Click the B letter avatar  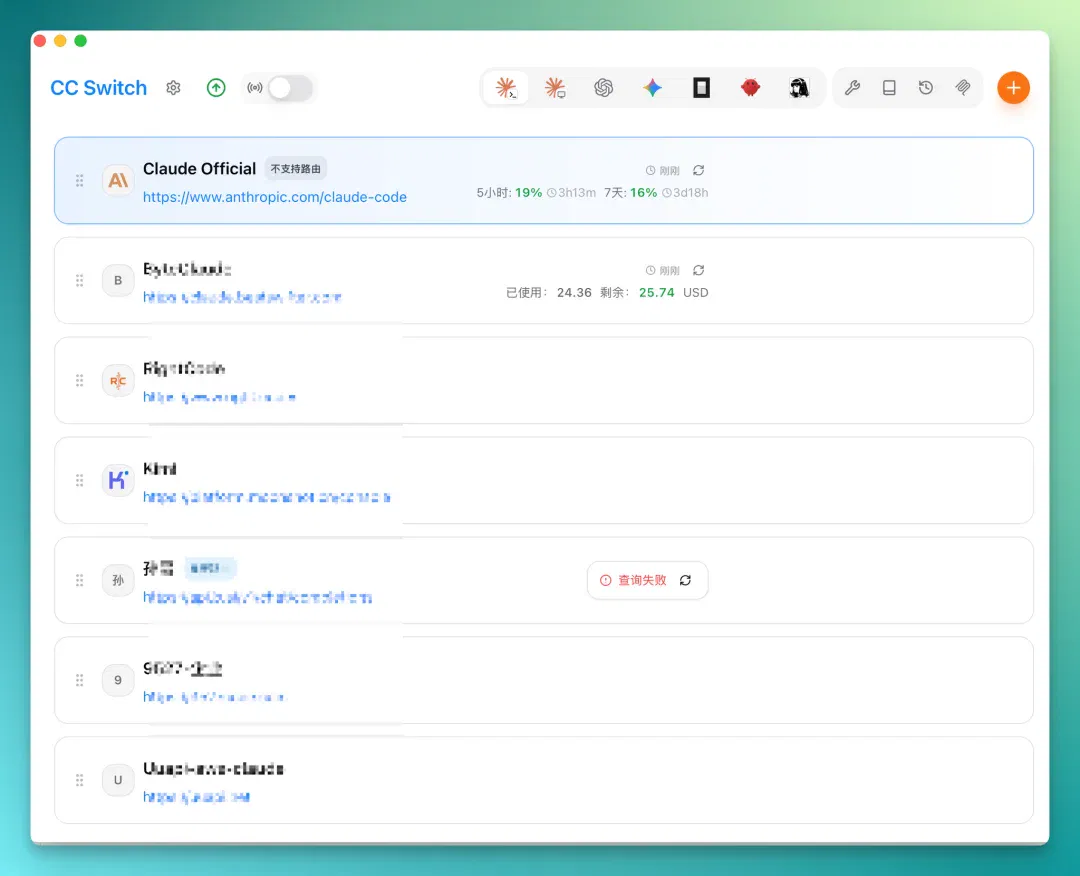(x=118, y=280)
